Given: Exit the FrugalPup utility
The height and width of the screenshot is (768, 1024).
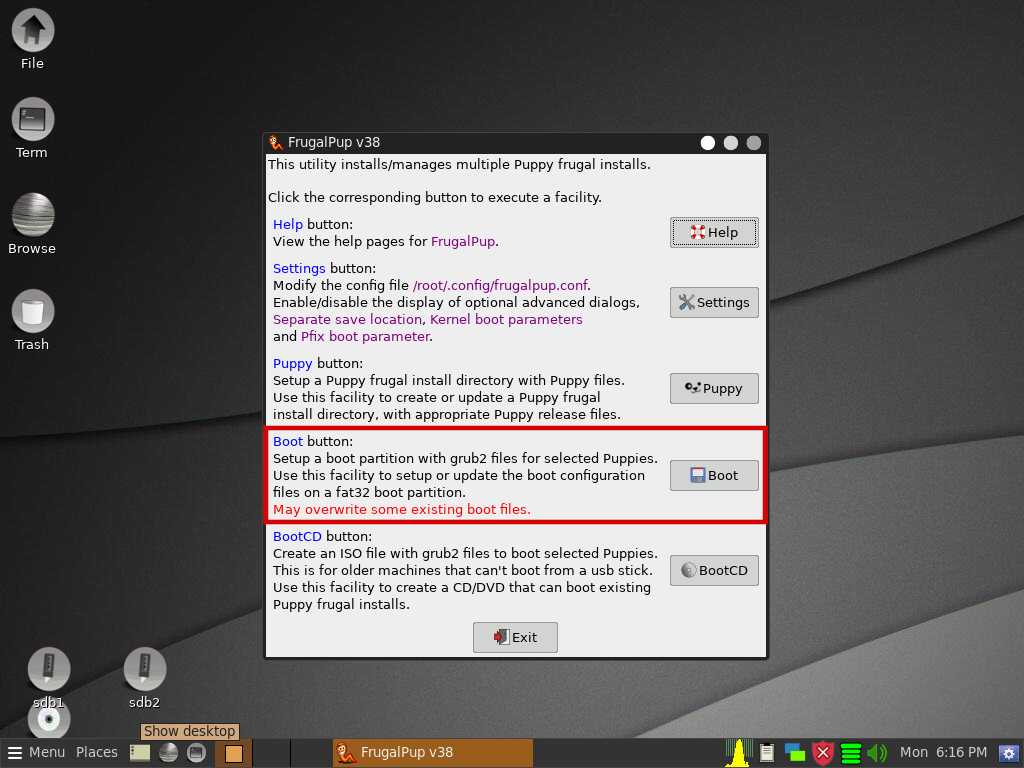Looking at the screenshot, I should coord(515,637).
